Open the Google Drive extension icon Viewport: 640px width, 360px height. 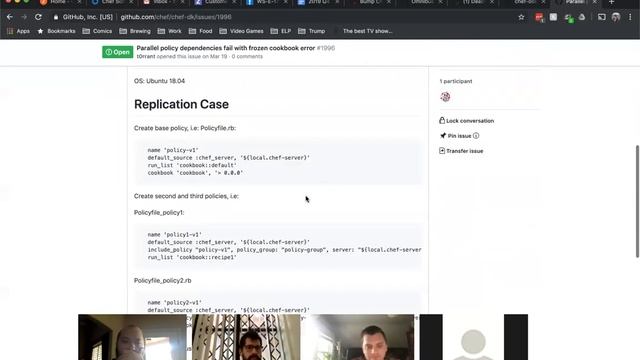[582, 17]
